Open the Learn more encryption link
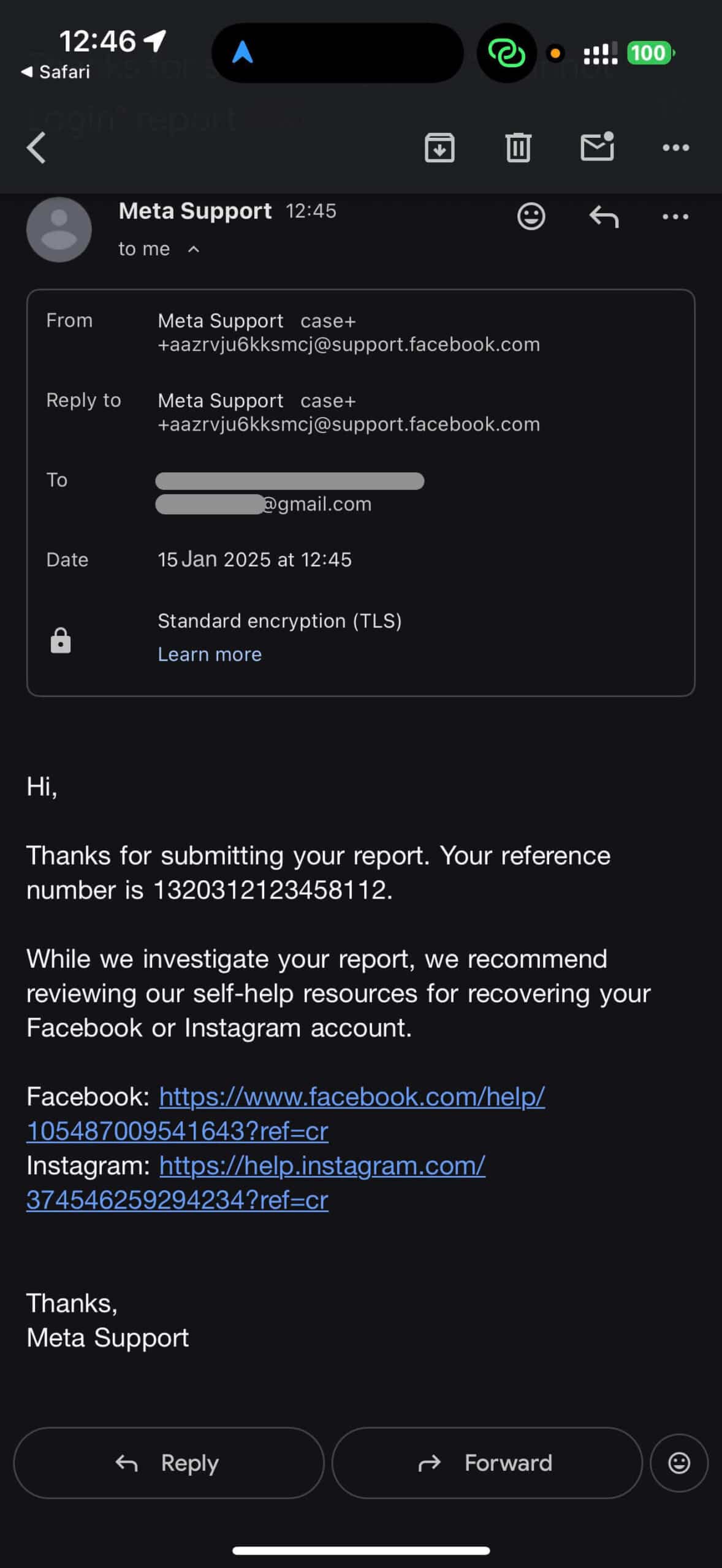The height and width of the screenshot is (1568, 722). tap(210, 654)
